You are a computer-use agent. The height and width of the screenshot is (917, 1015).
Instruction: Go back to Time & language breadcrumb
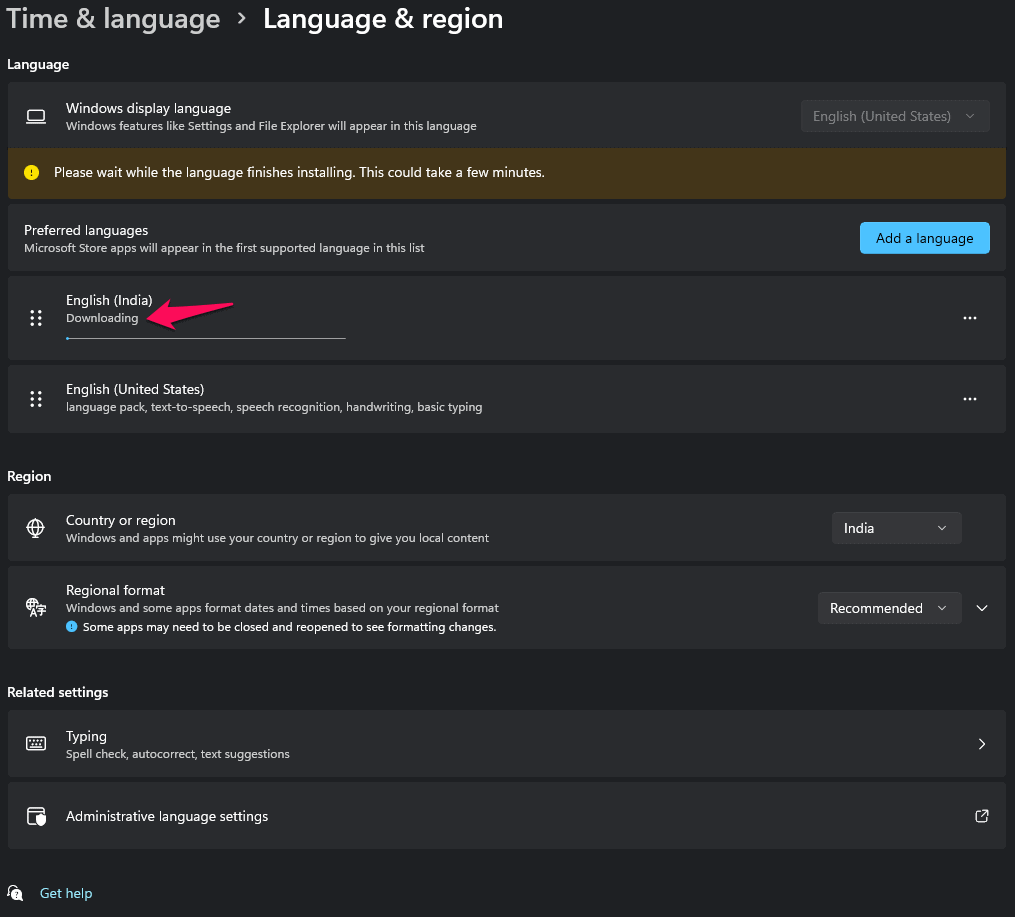pyautogui.click(x=113, y=19)
